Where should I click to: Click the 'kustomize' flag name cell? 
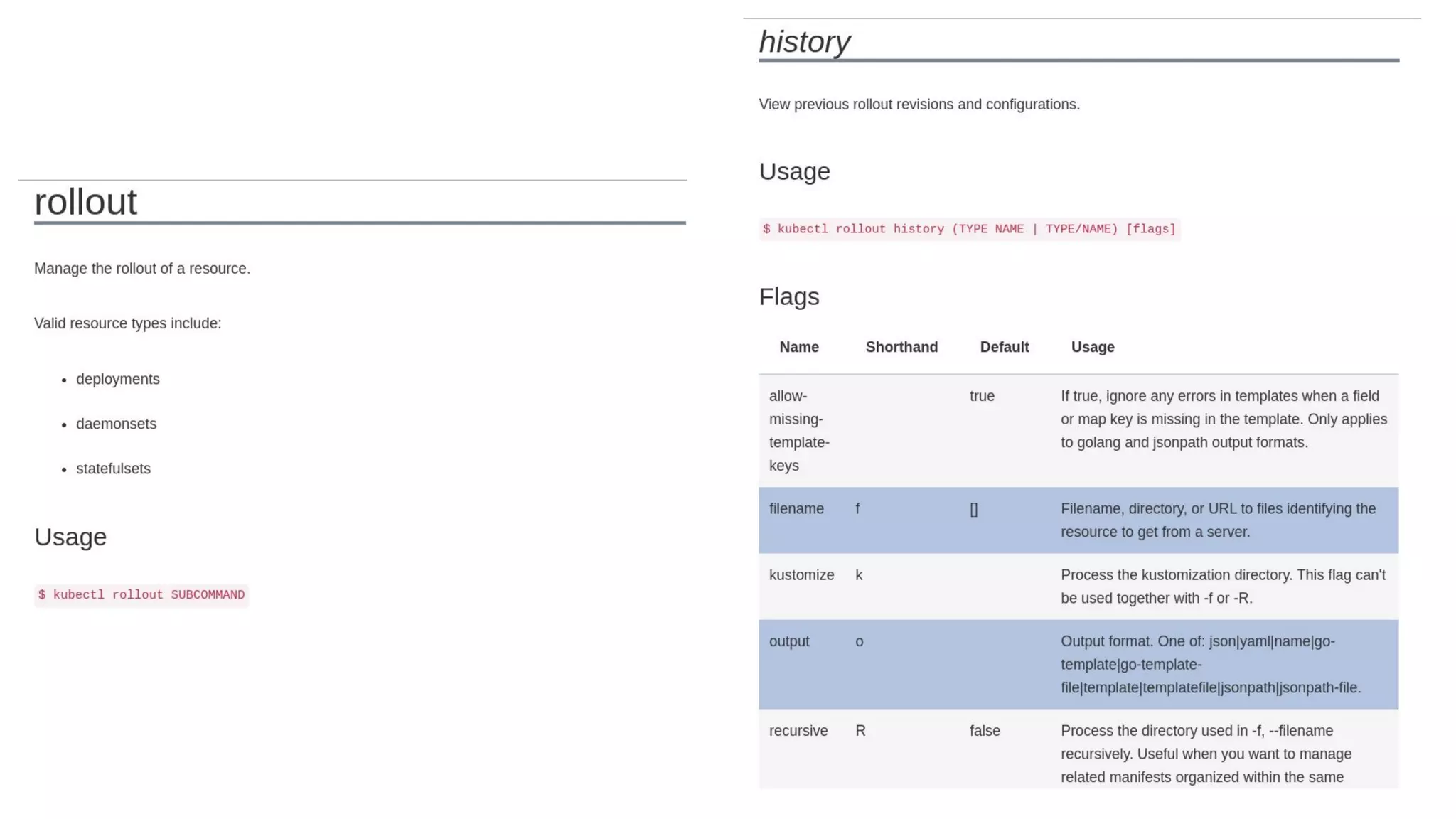(x=801, y=575)
